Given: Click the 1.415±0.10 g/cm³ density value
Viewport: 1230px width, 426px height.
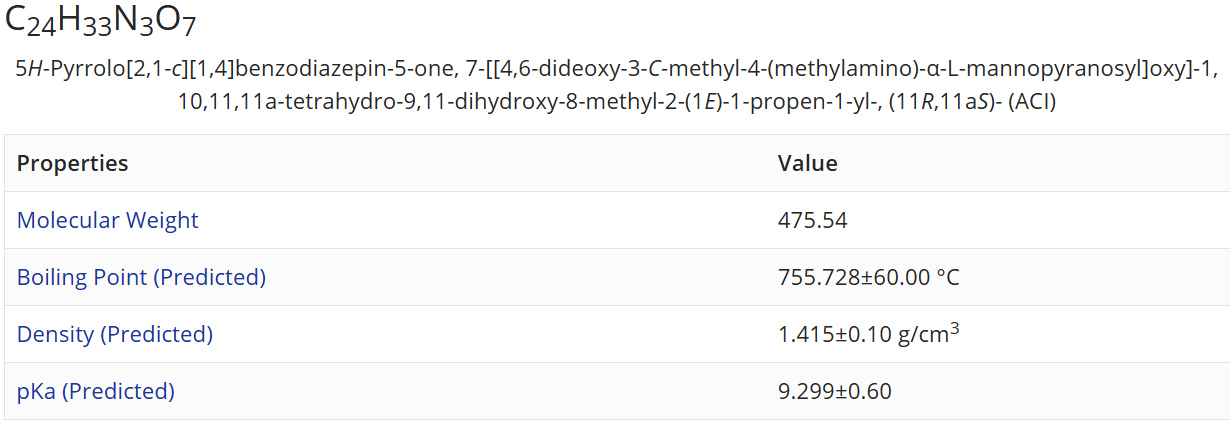Looking at the screenshot, I should pos(868,334).
